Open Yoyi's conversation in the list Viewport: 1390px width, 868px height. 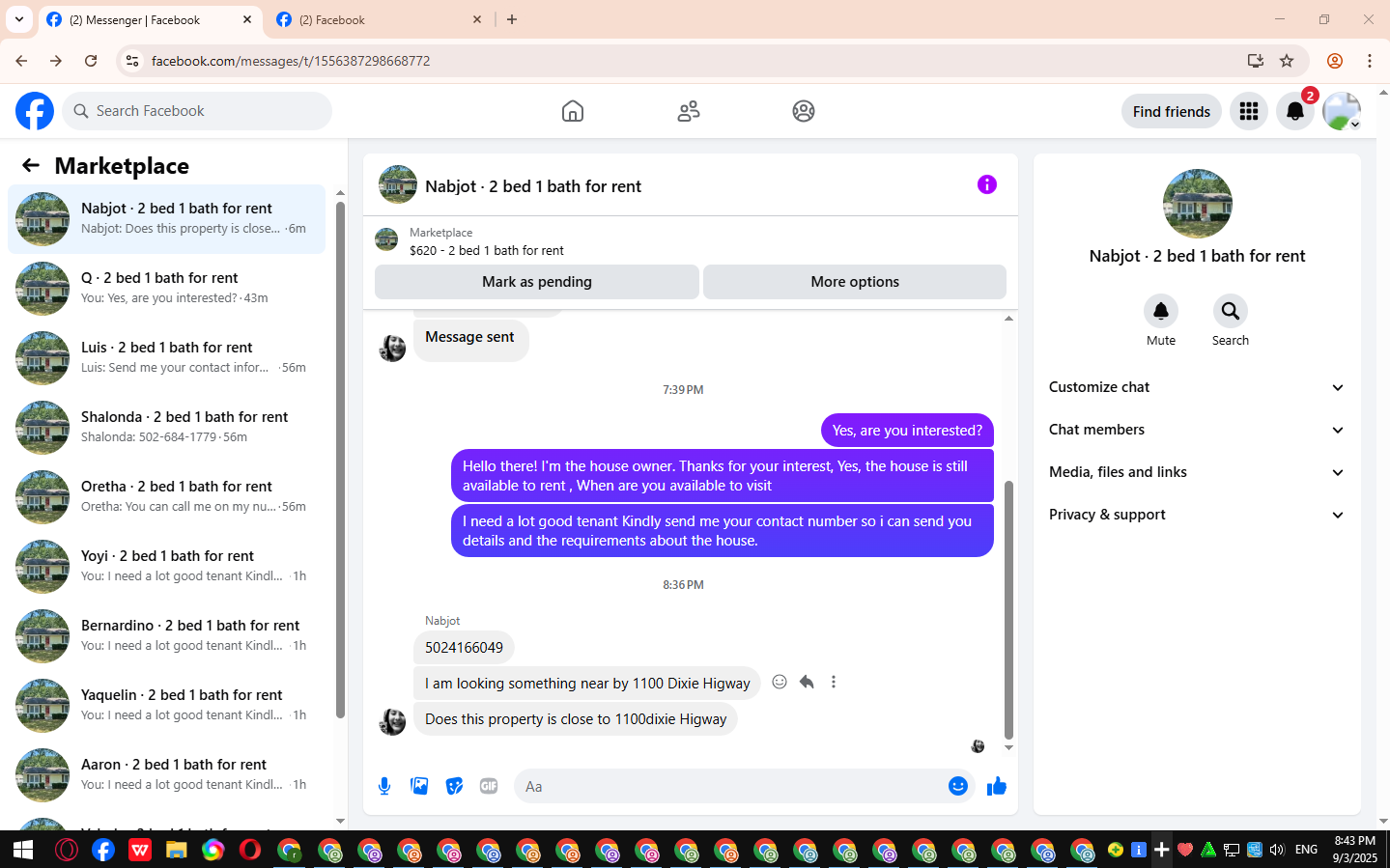(x=166, y=567)
